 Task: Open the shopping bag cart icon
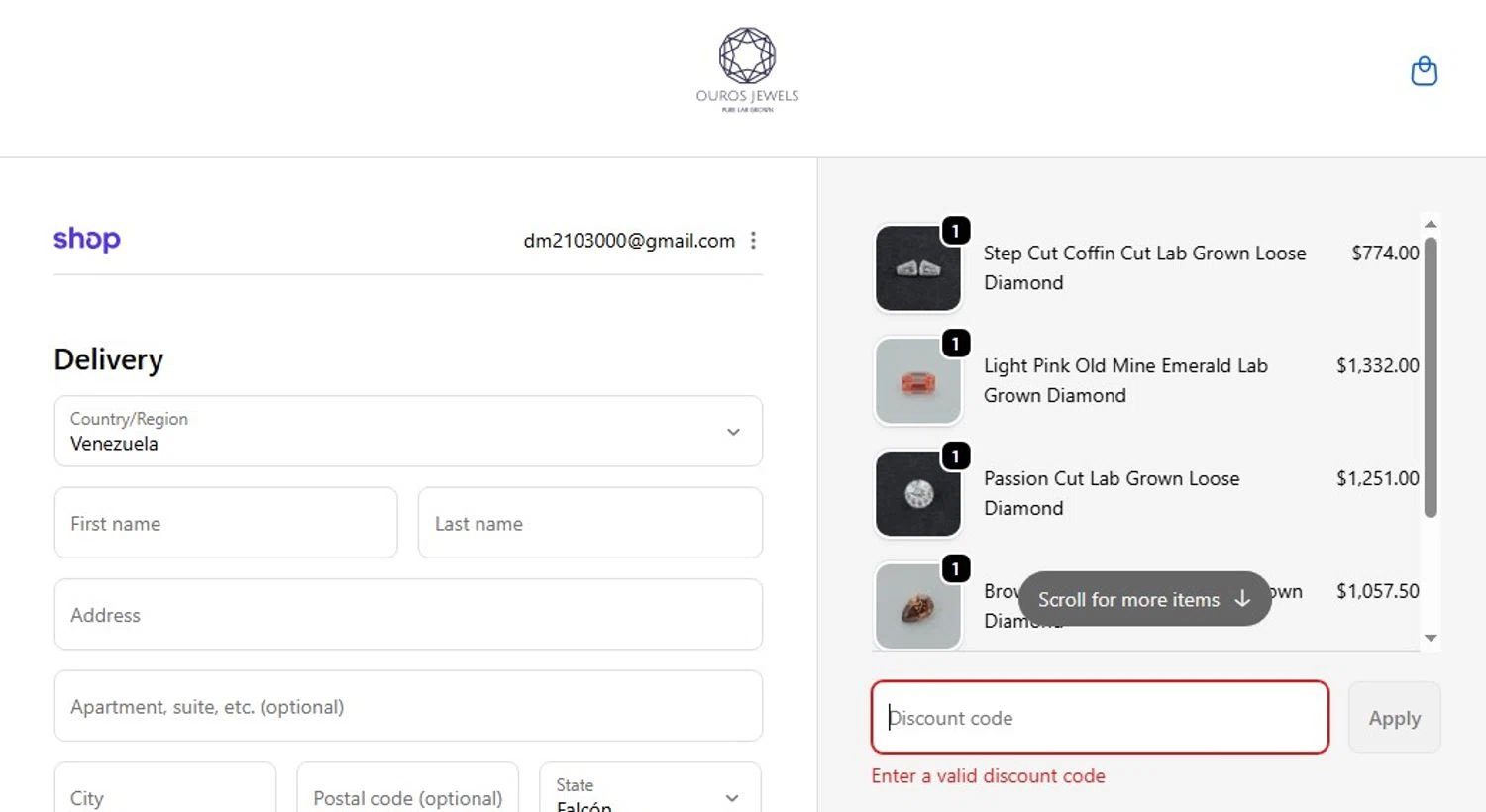click(1424, 71)
